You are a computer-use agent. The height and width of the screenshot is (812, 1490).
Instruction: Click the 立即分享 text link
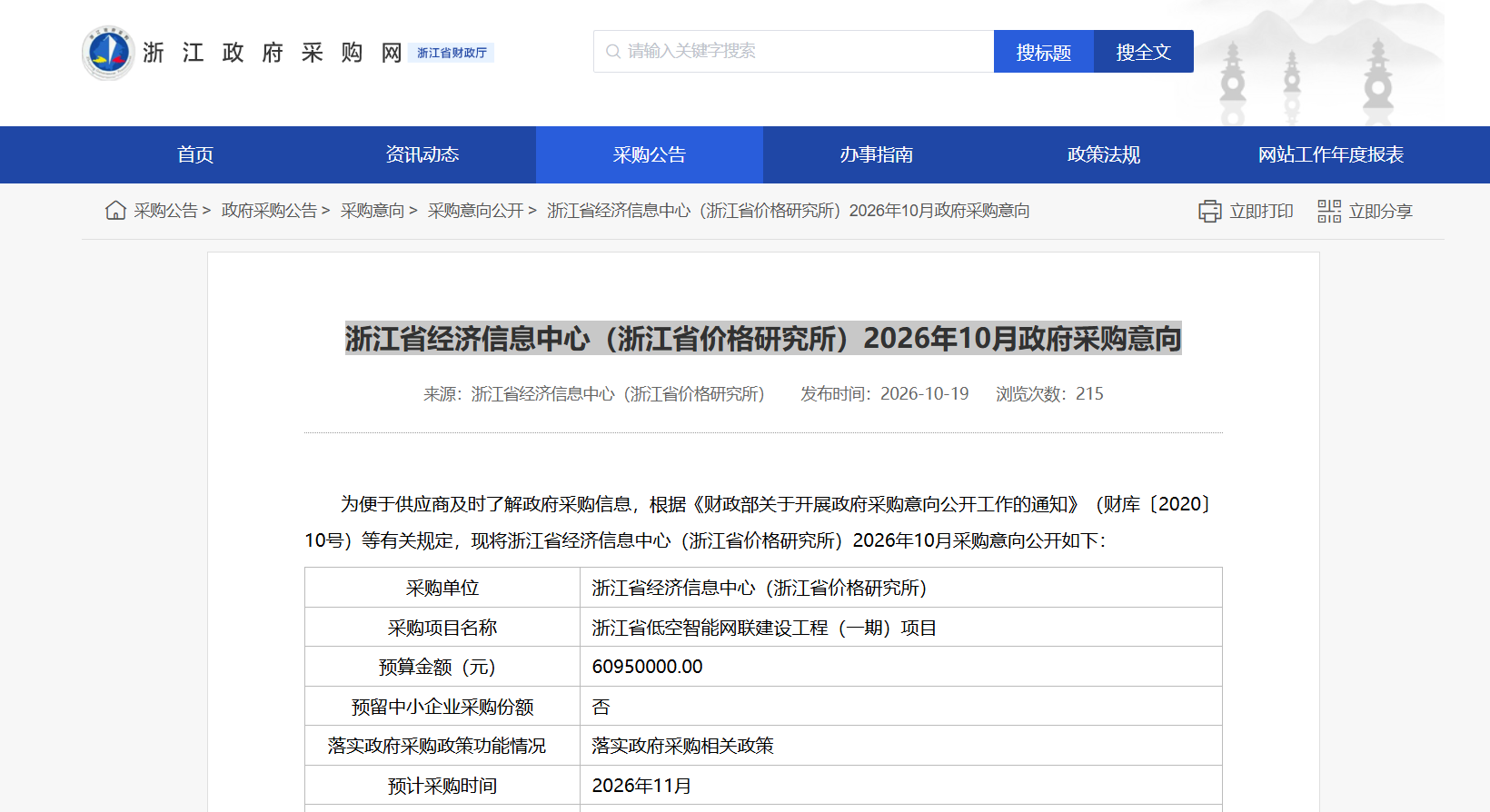click(x=1381, y=212)
